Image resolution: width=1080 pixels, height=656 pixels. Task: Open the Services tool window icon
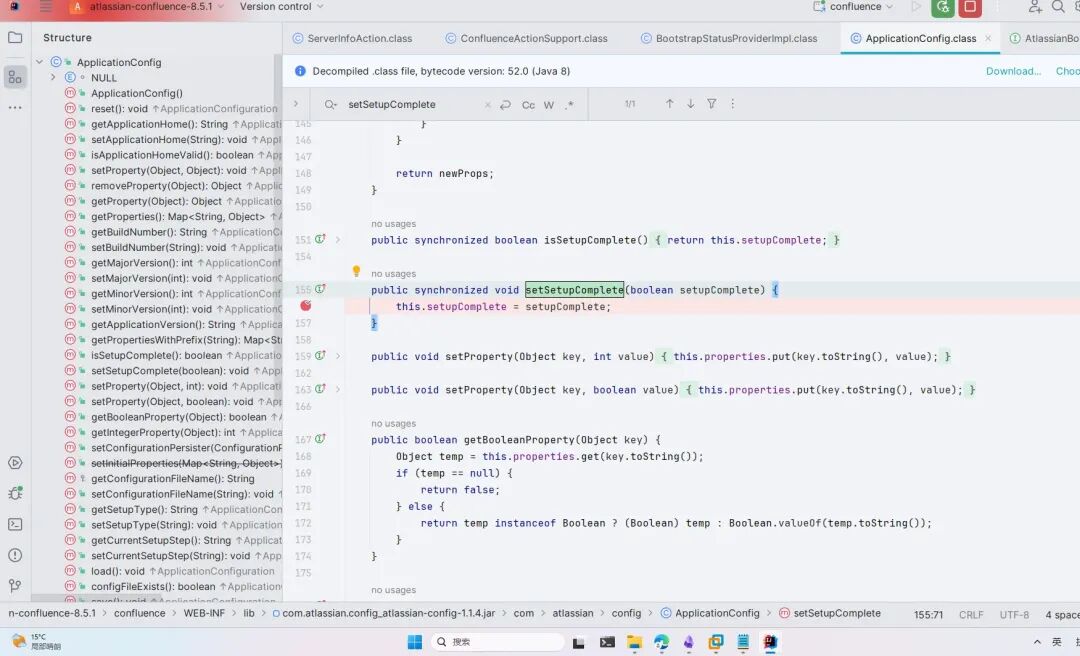[15, 463]
